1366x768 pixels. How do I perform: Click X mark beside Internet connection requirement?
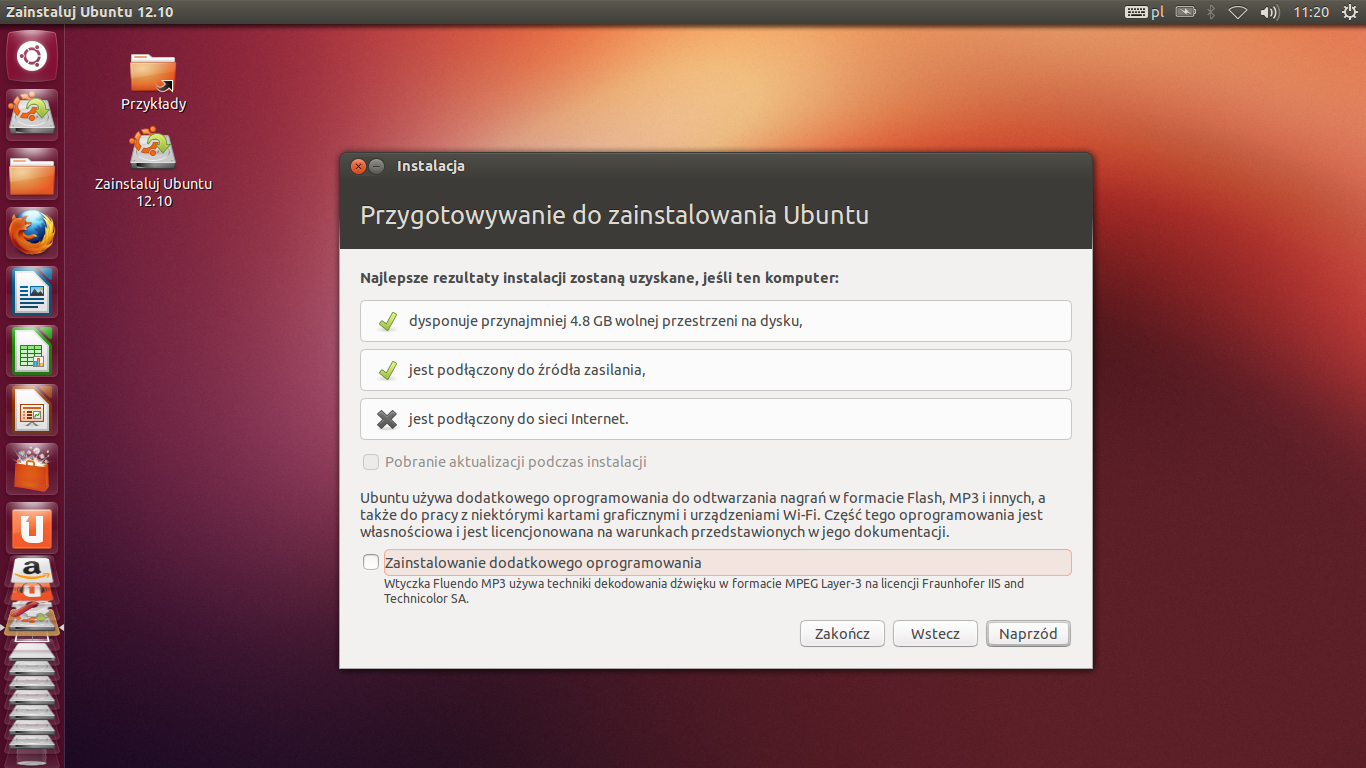pos(387,419)
